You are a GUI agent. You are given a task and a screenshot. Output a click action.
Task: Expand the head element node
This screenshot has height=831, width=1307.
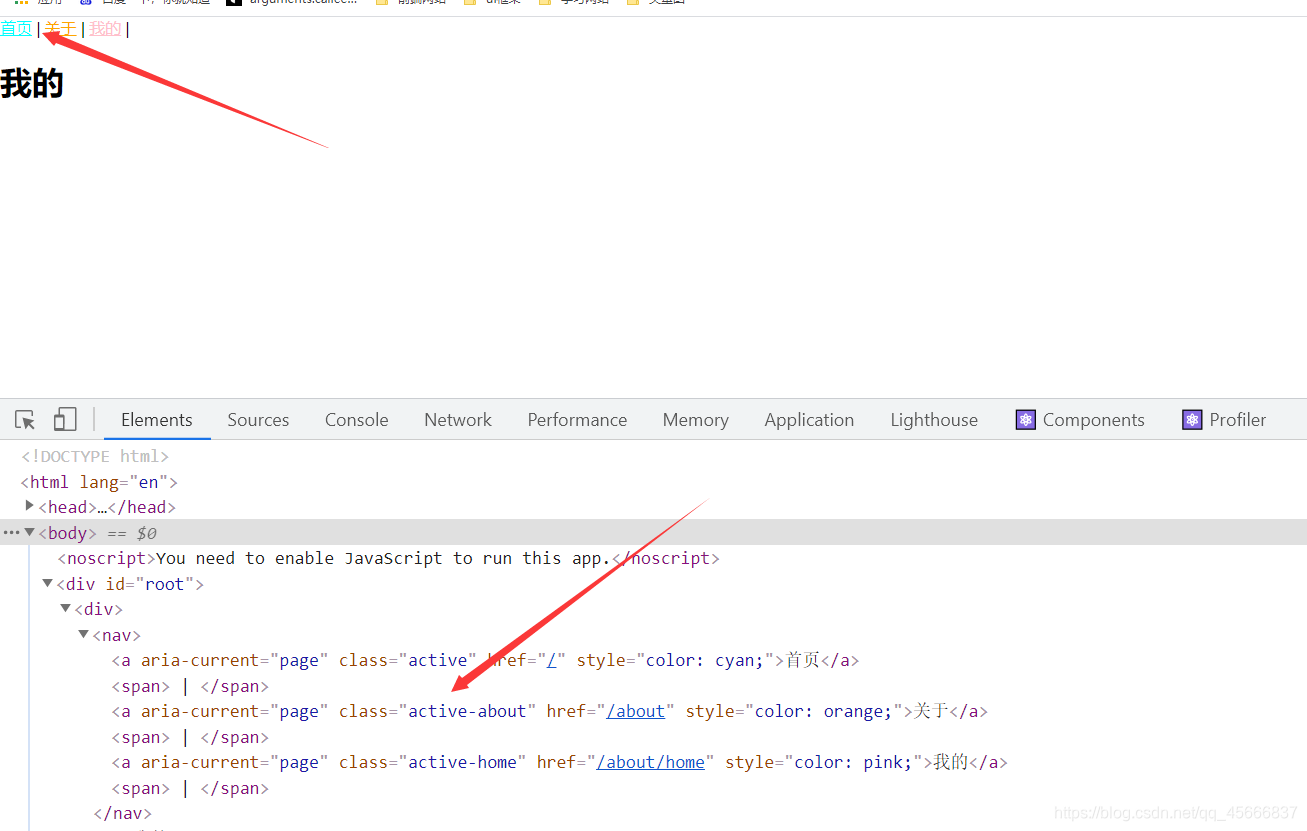[x=30, y=506]
